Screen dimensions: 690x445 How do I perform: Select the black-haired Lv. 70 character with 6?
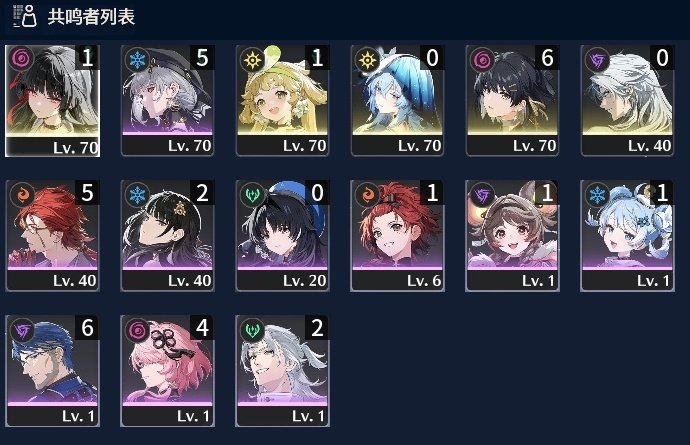click(512, 100)
